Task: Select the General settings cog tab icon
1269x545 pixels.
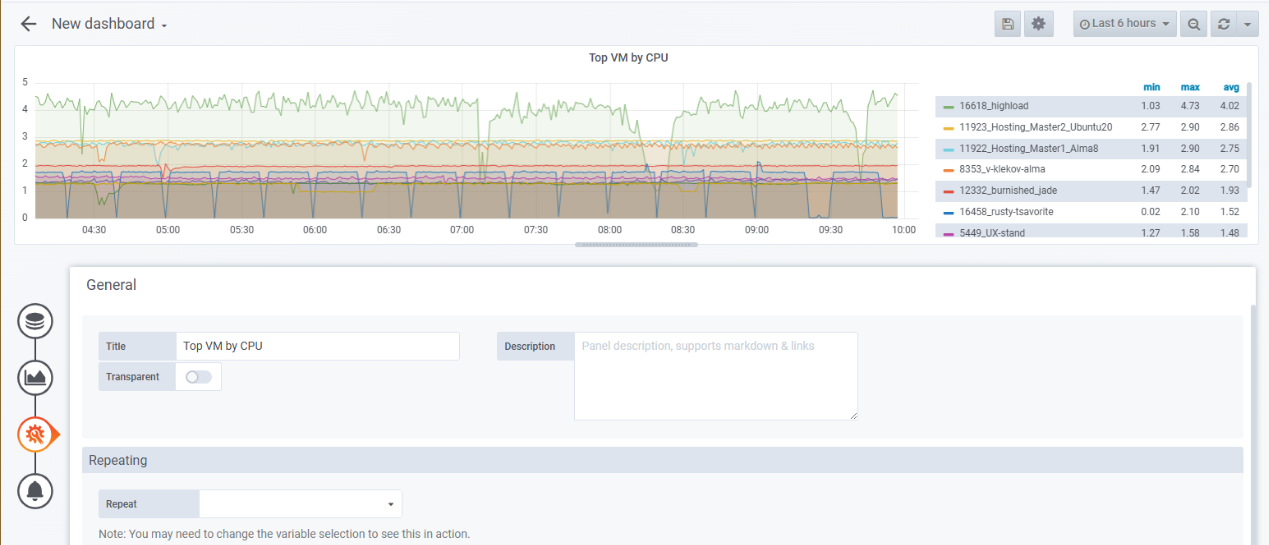Action: click(35, 434)
